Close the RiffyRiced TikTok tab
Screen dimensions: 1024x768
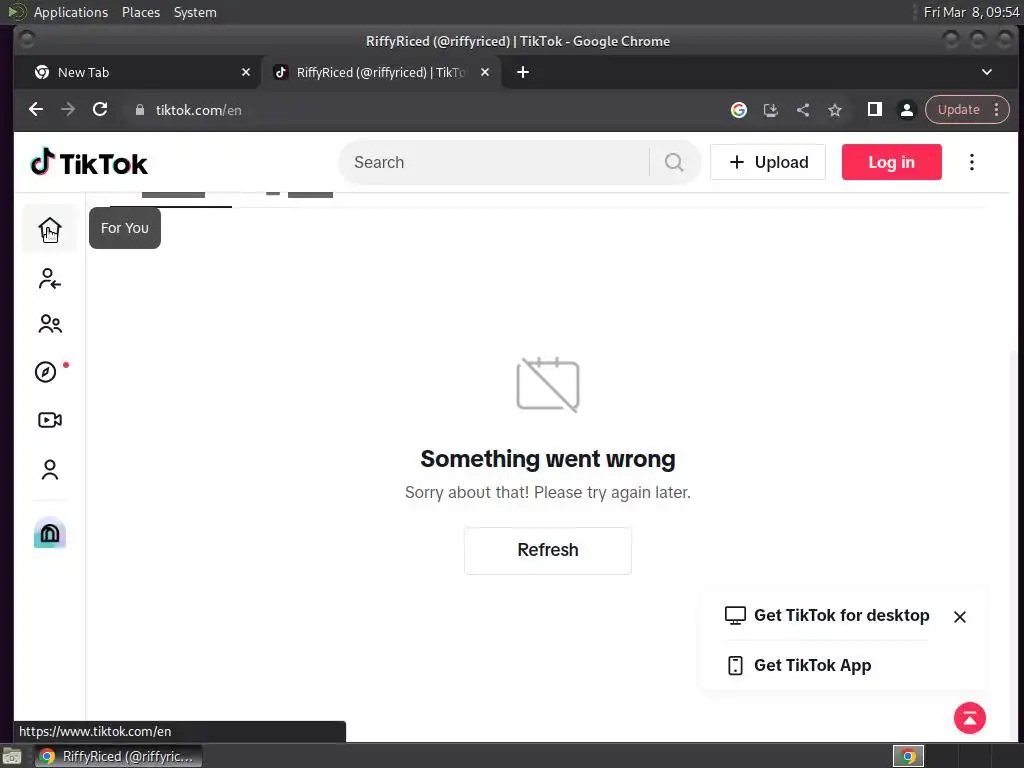click(485, 72)
